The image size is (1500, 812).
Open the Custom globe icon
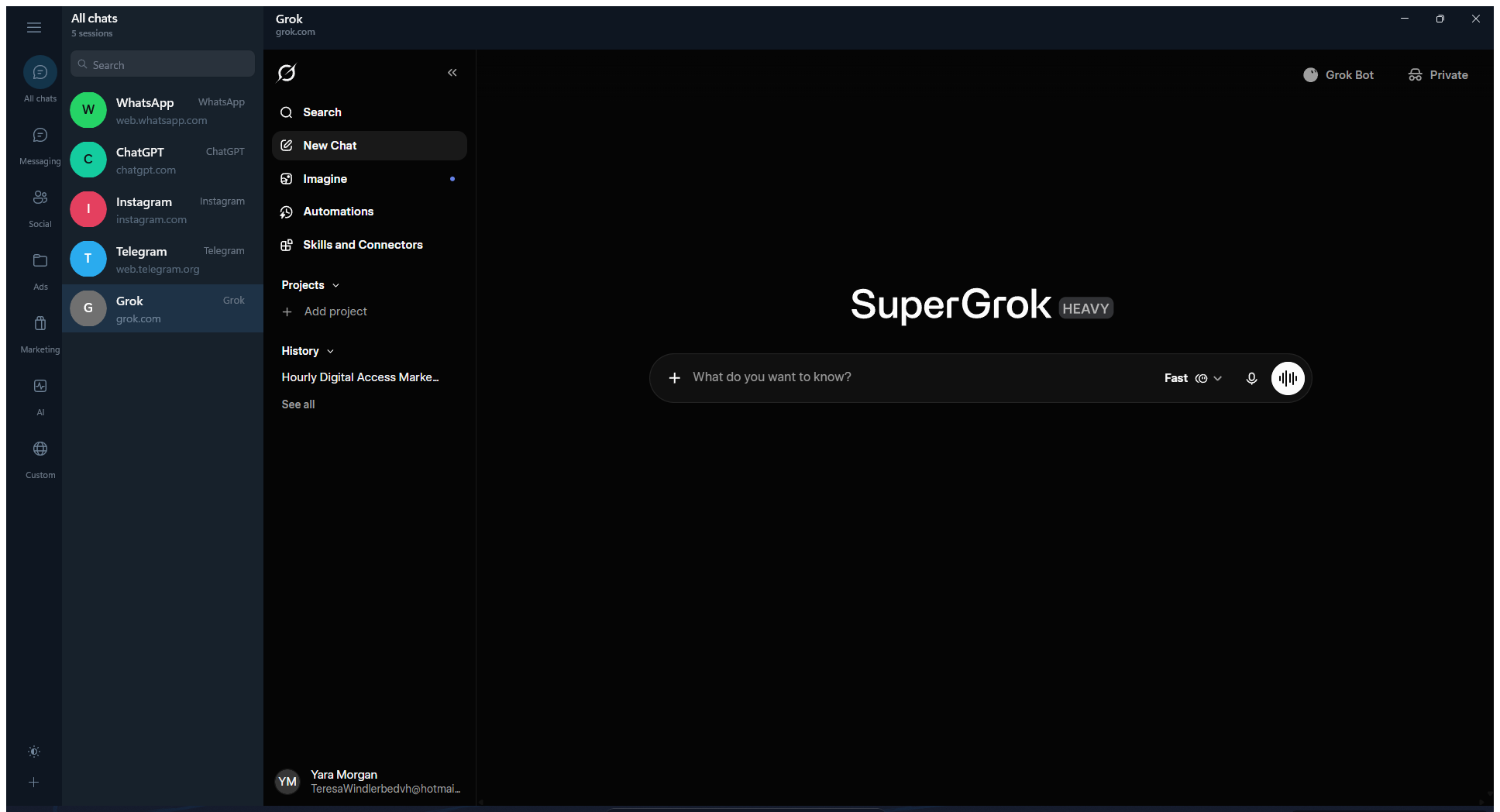[40, 449]
